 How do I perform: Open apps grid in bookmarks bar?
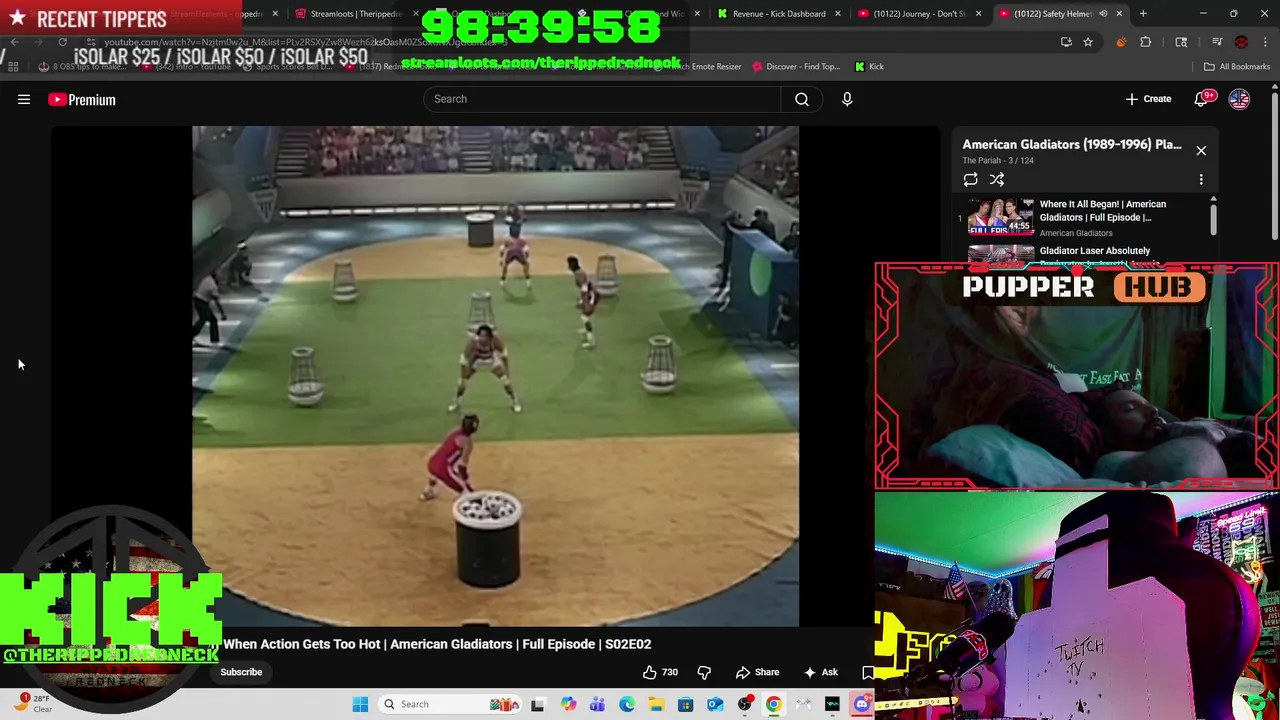tap(13, 66)
